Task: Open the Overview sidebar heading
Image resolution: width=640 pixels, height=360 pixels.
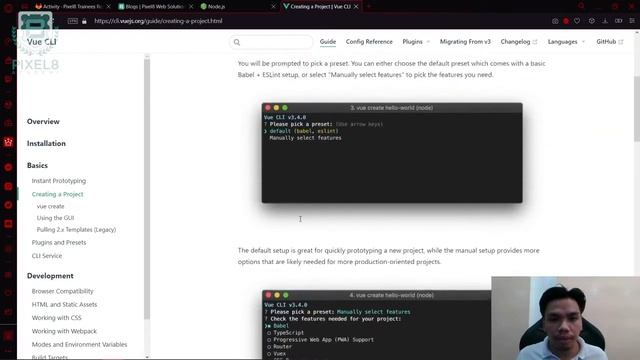Action: pos(43,122)
